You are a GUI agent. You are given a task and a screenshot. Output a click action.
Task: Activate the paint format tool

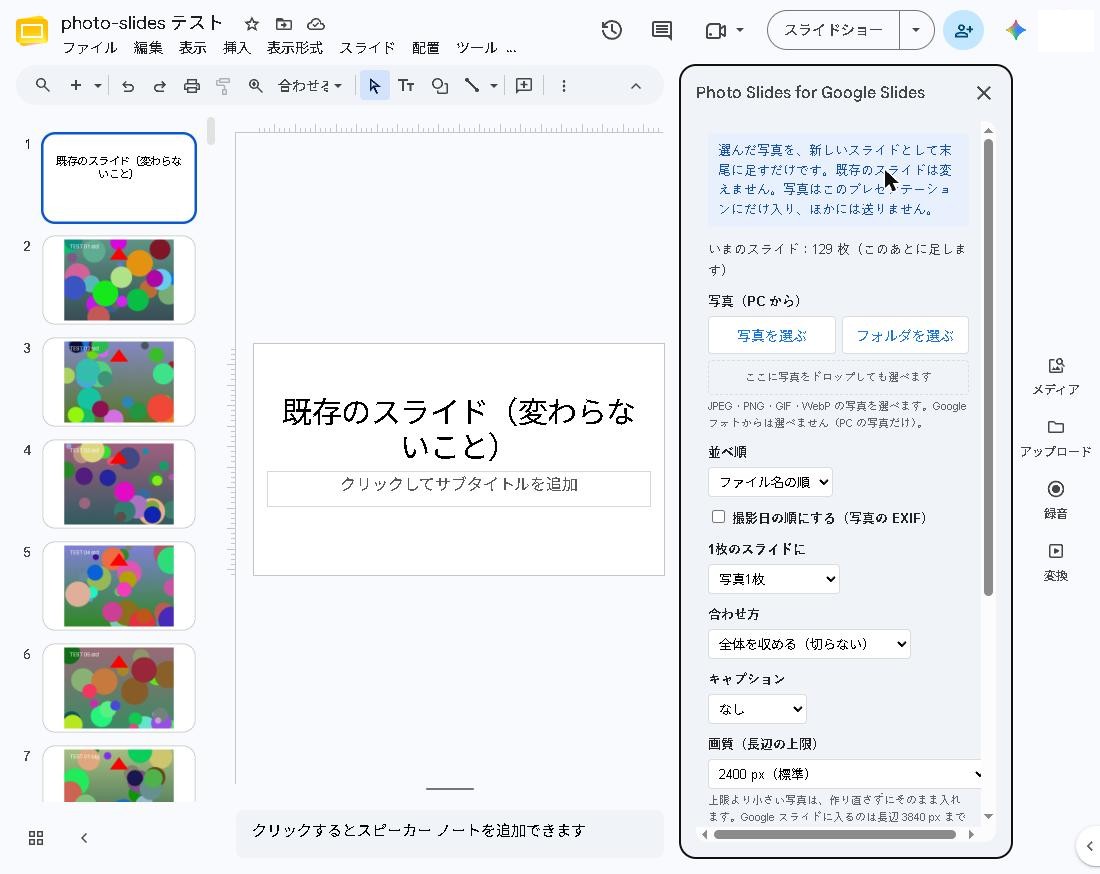[x=223, y=86]
